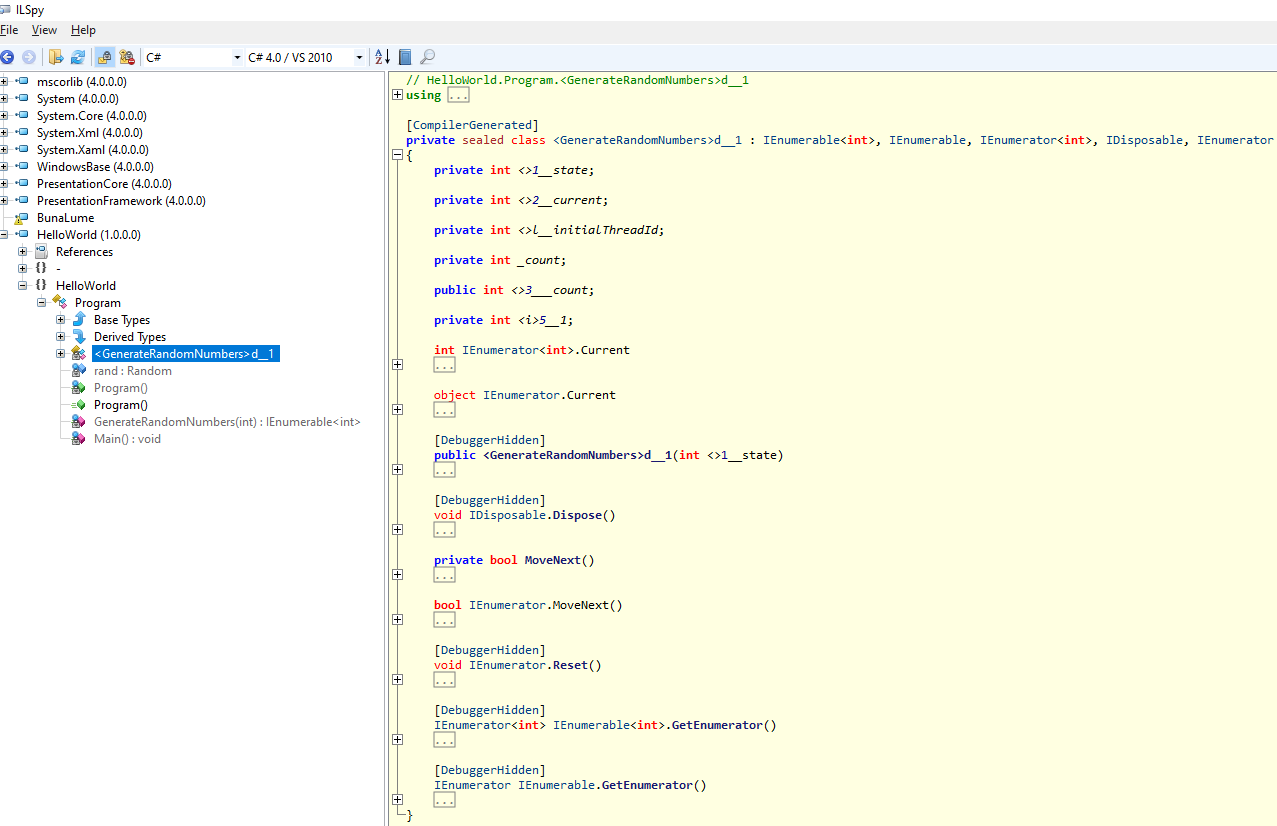This screenshot has height=826, width=1277.
Task: Open Search with the magnifier icon
Action: click(427, 57)
